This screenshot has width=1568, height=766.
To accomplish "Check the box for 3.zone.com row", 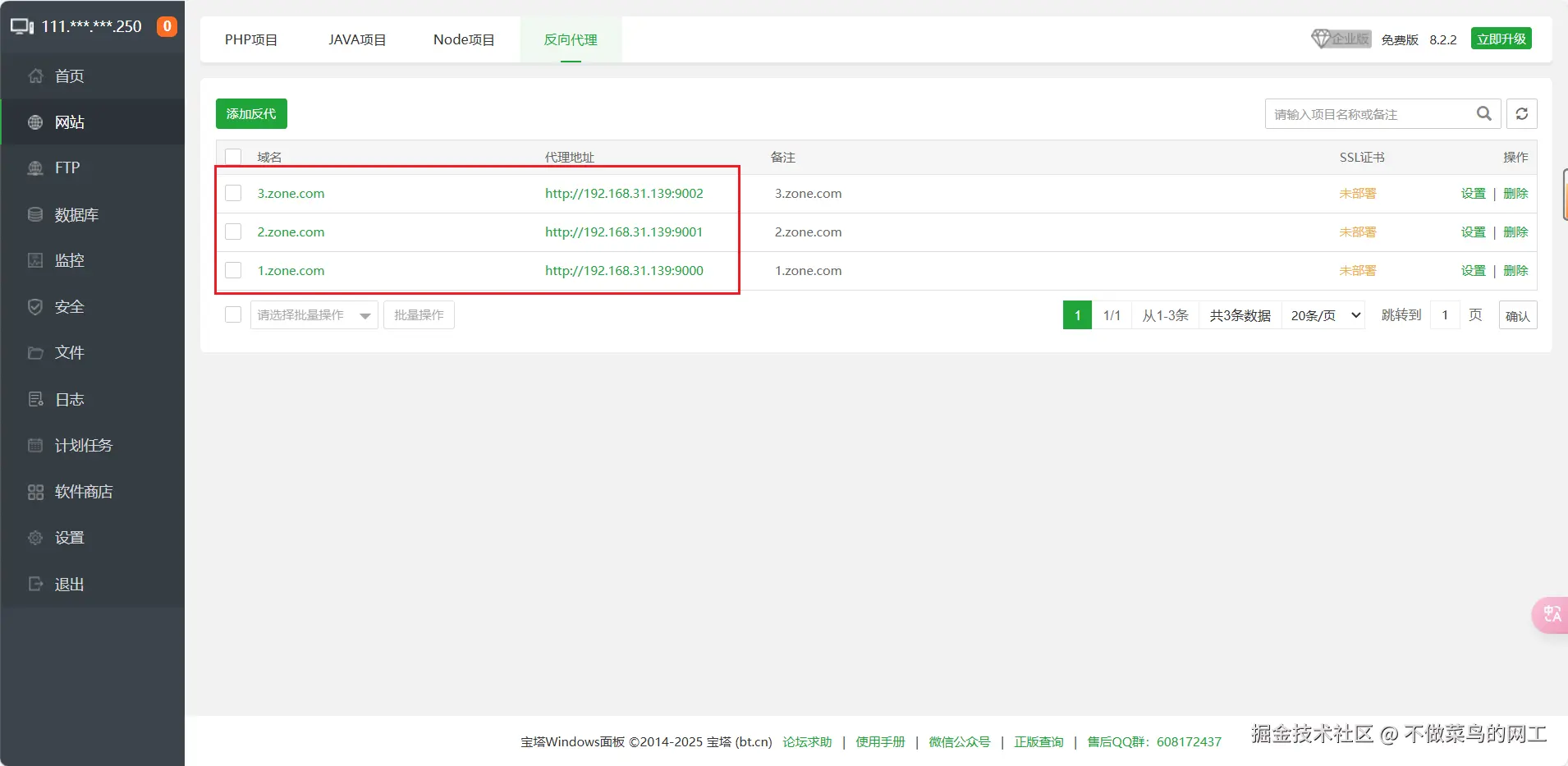I will (233, 193).
